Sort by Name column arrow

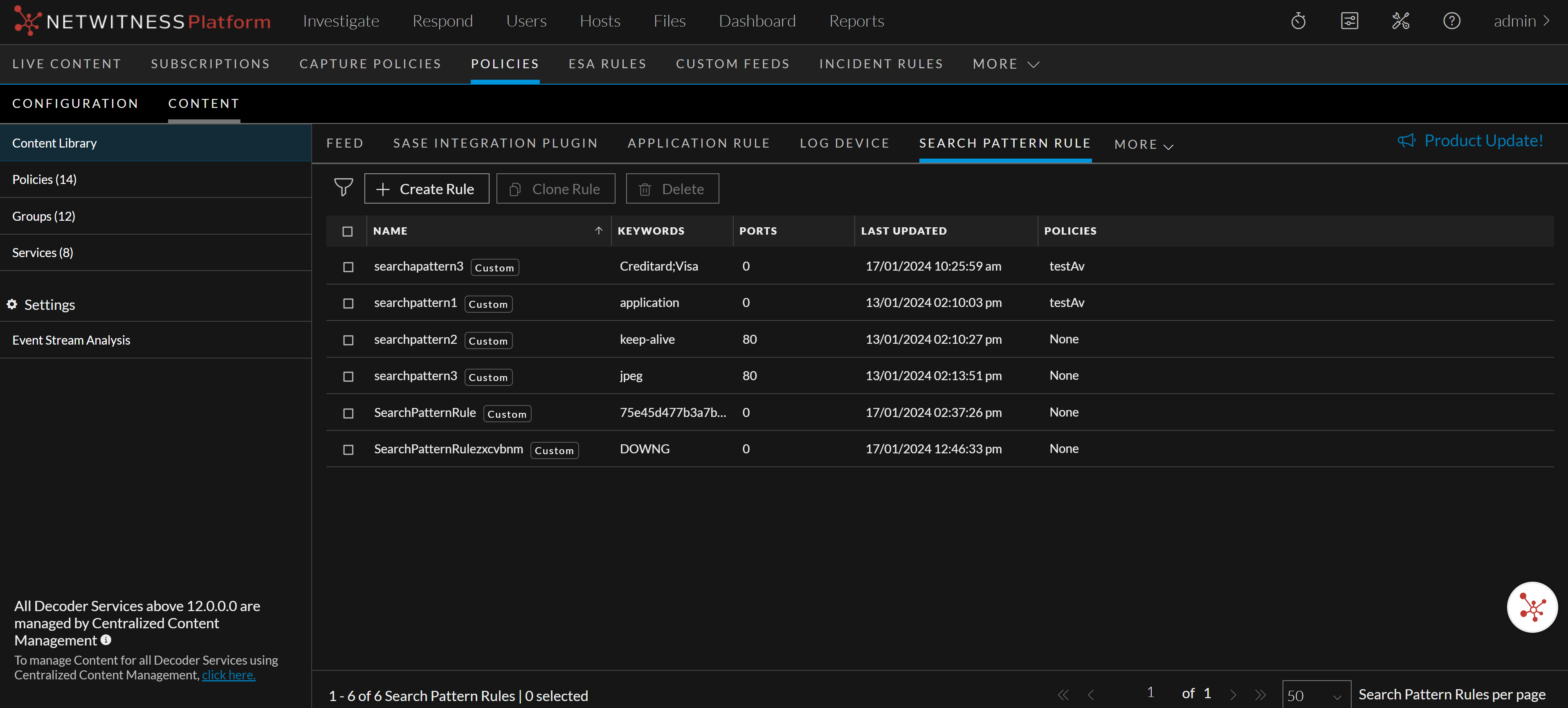pos(598,231)
